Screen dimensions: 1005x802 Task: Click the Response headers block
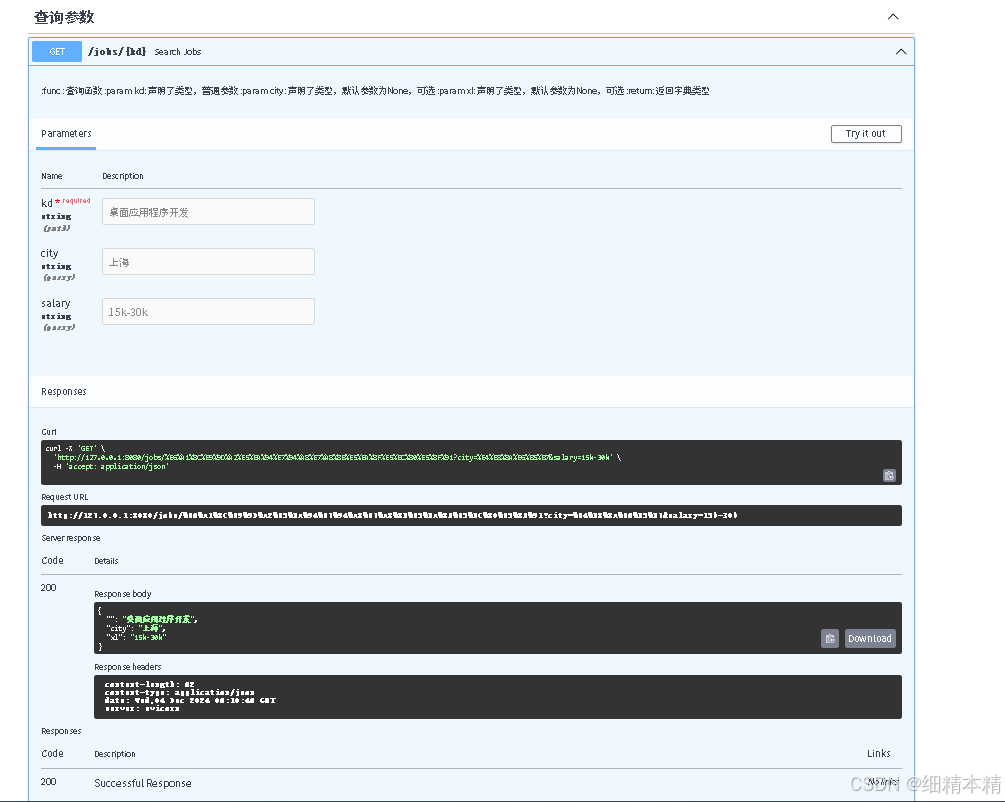(x=497, y=697)
